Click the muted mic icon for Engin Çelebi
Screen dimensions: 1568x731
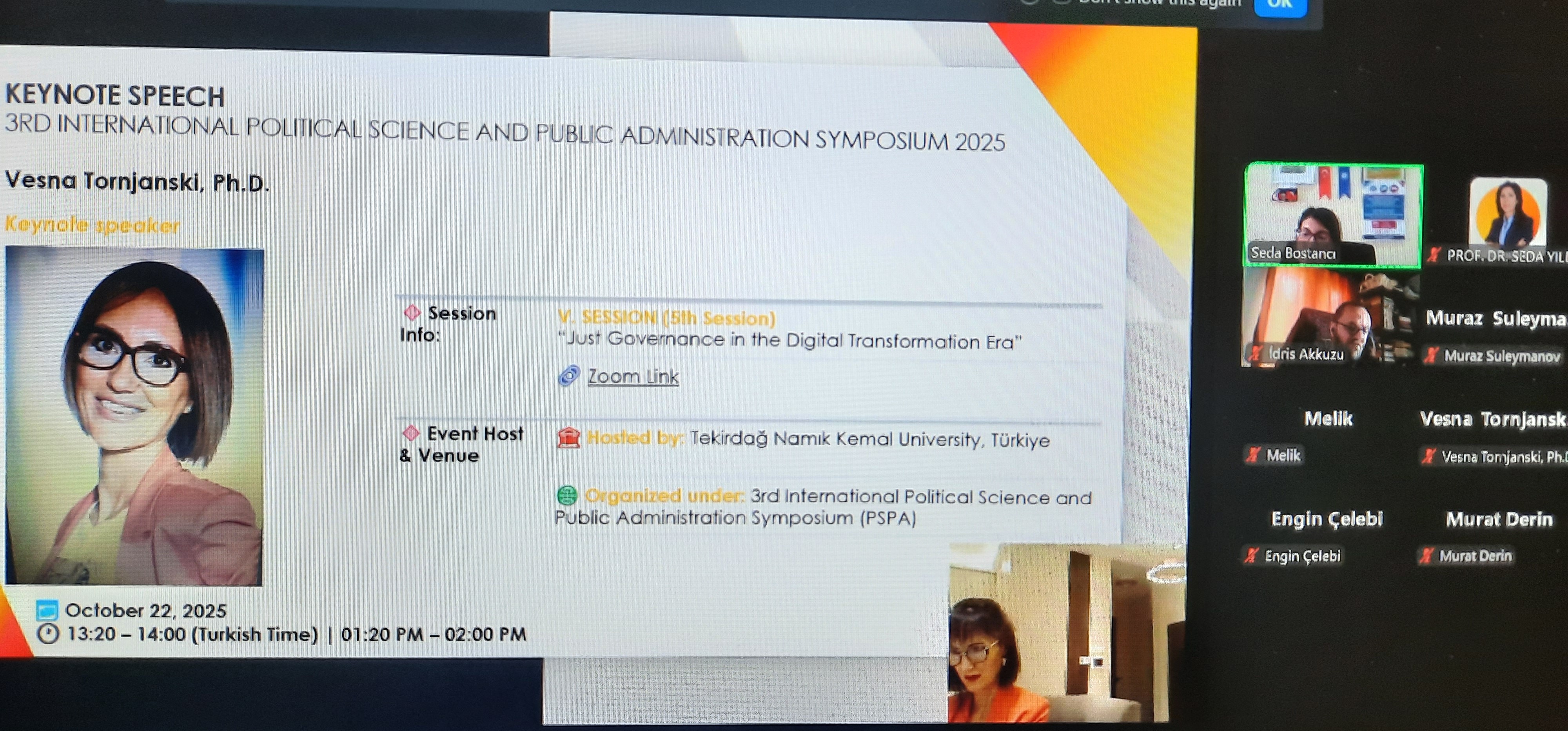1252,555
